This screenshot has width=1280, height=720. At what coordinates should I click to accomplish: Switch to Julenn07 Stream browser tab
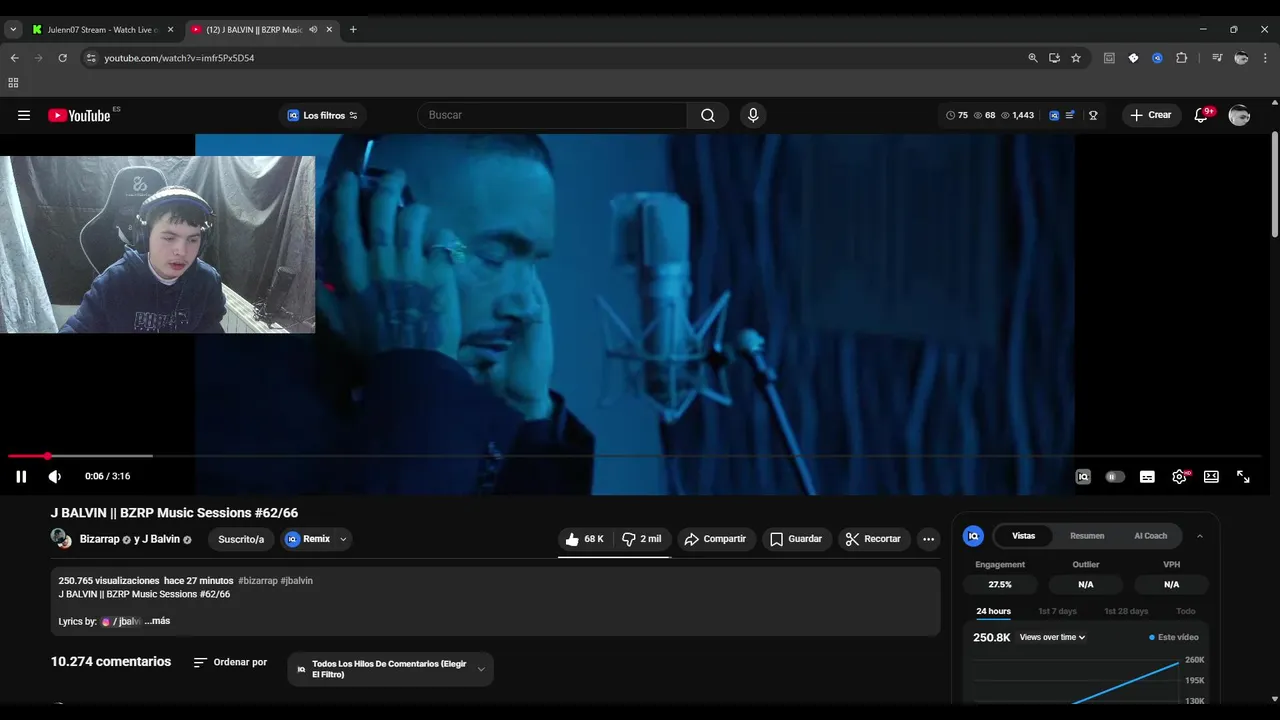point(102,30)
